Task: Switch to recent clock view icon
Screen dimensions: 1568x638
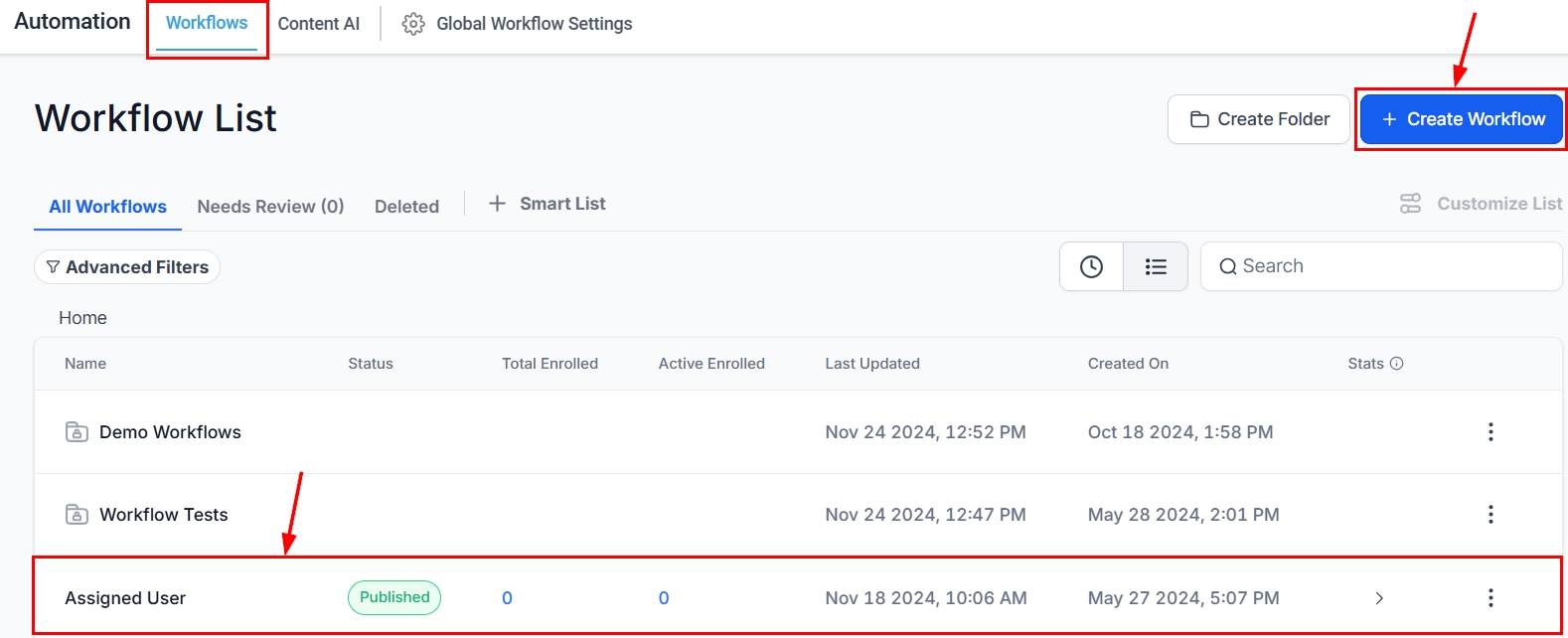Action: coord(1091,266)
